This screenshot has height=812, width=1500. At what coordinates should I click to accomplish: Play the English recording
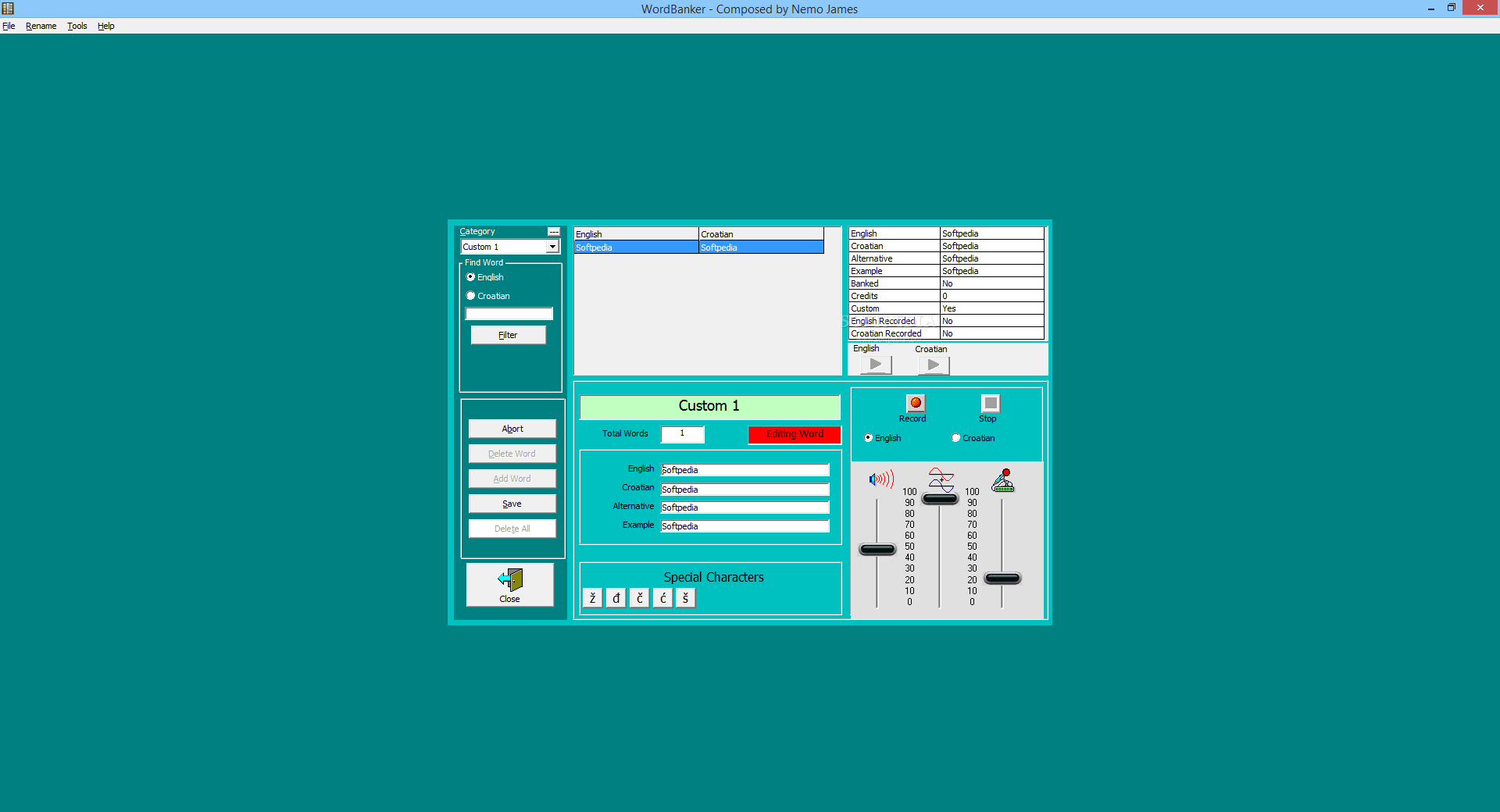click(x=876, y=365)
